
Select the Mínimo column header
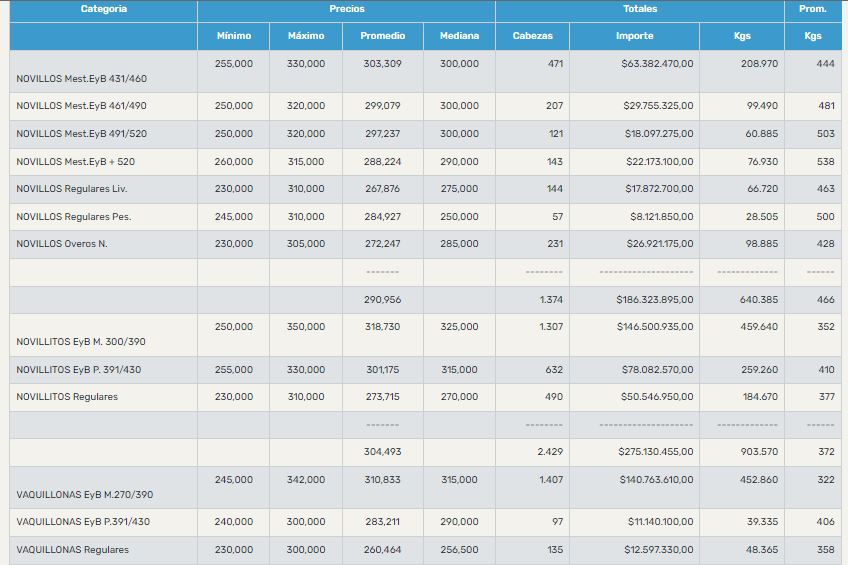234,36
